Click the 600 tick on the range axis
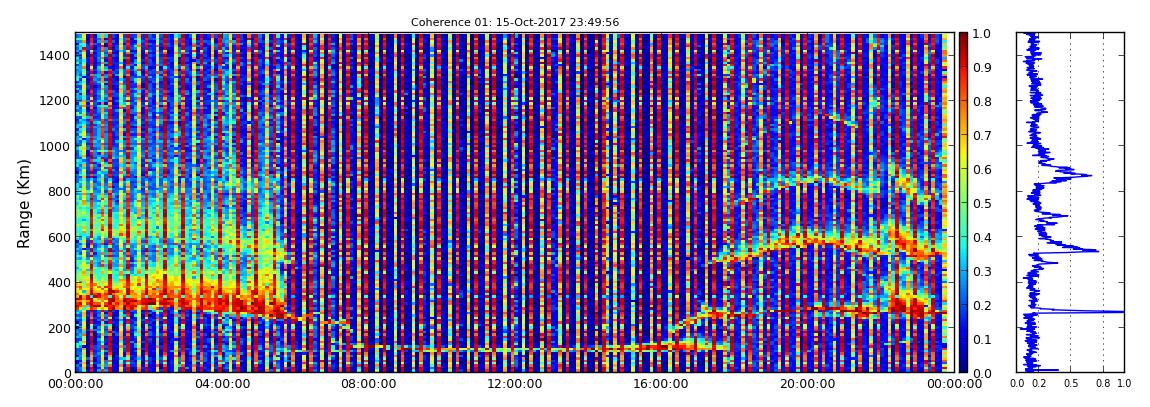 (x=58, y=237)
